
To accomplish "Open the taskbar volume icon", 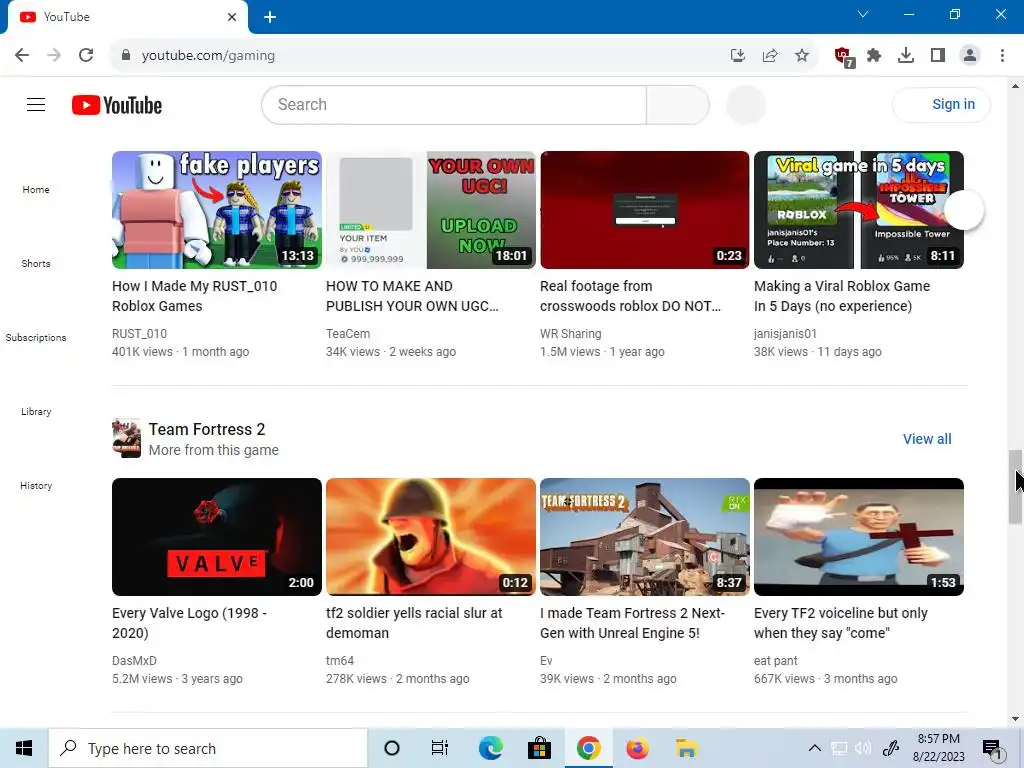I will pyautogui.click(x=863, y=748).
